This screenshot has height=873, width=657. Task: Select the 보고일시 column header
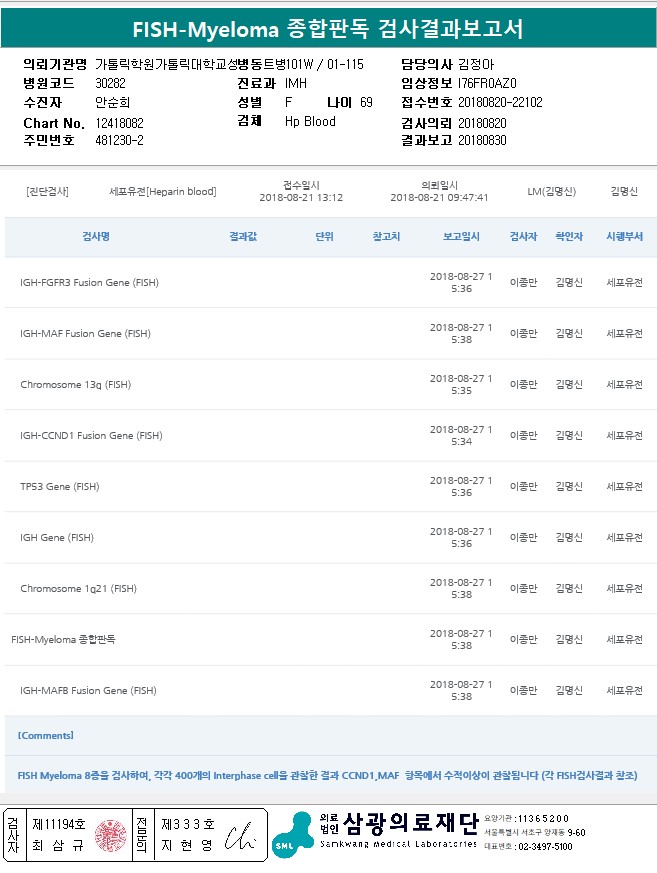coord(461,237)
